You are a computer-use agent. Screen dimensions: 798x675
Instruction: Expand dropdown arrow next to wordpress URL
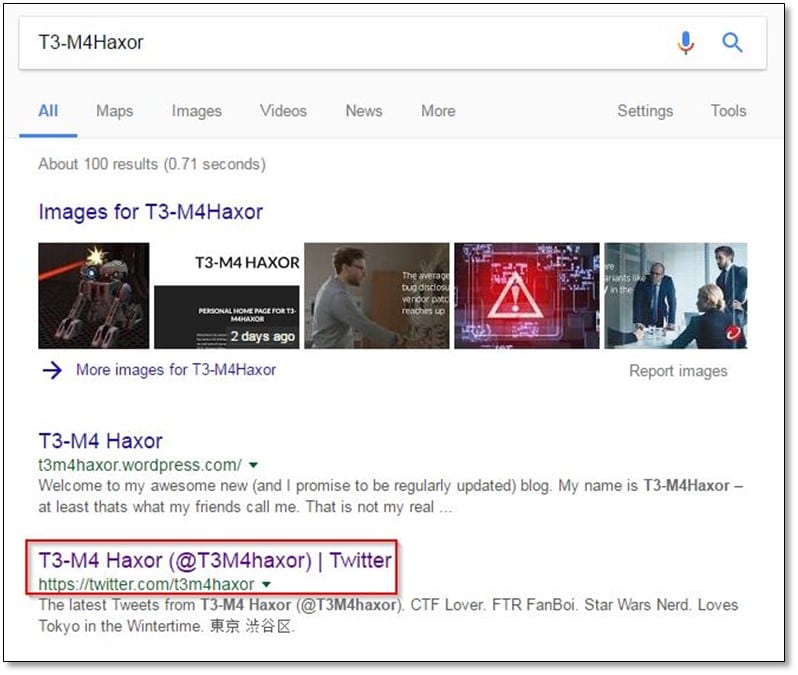[253, 465]
